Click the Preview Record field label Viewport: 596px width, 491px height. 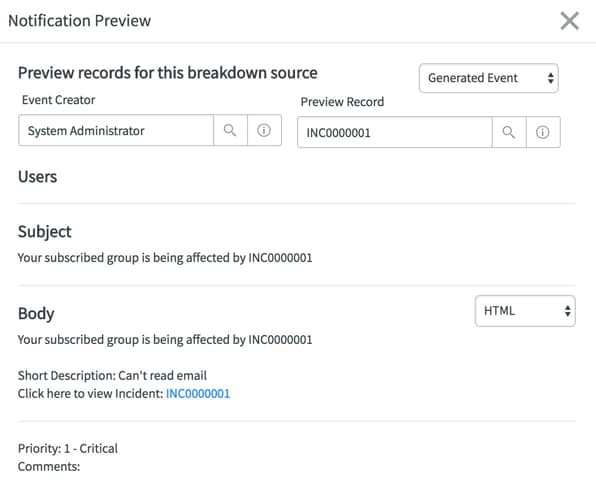(342, 102)
